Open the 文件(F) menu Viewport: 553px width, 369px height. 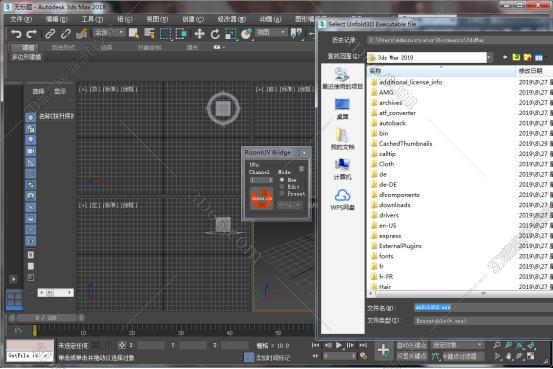pos(21,19)
